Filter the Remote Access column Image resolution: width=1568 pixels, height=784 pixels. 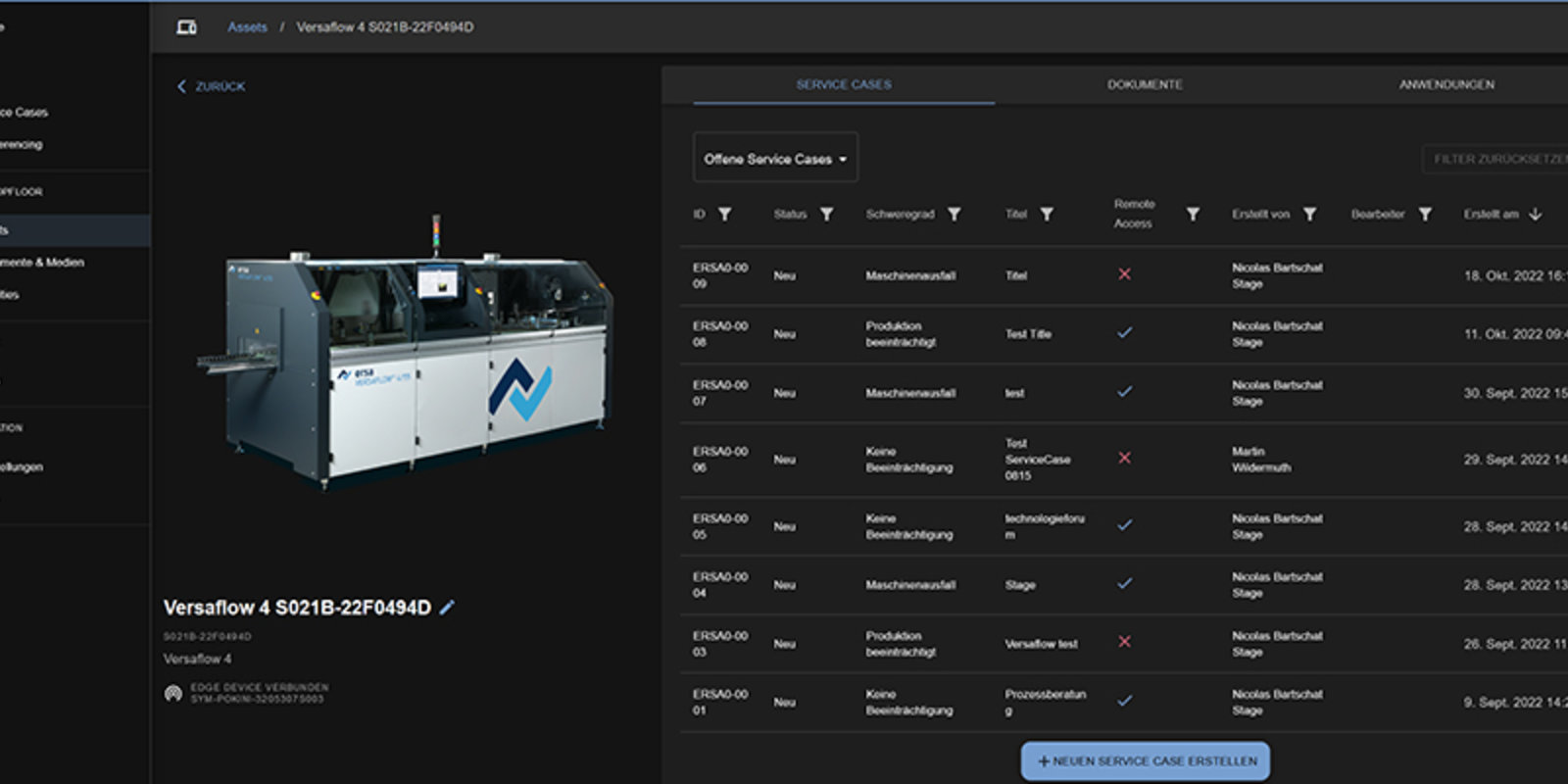point(1193,214)
